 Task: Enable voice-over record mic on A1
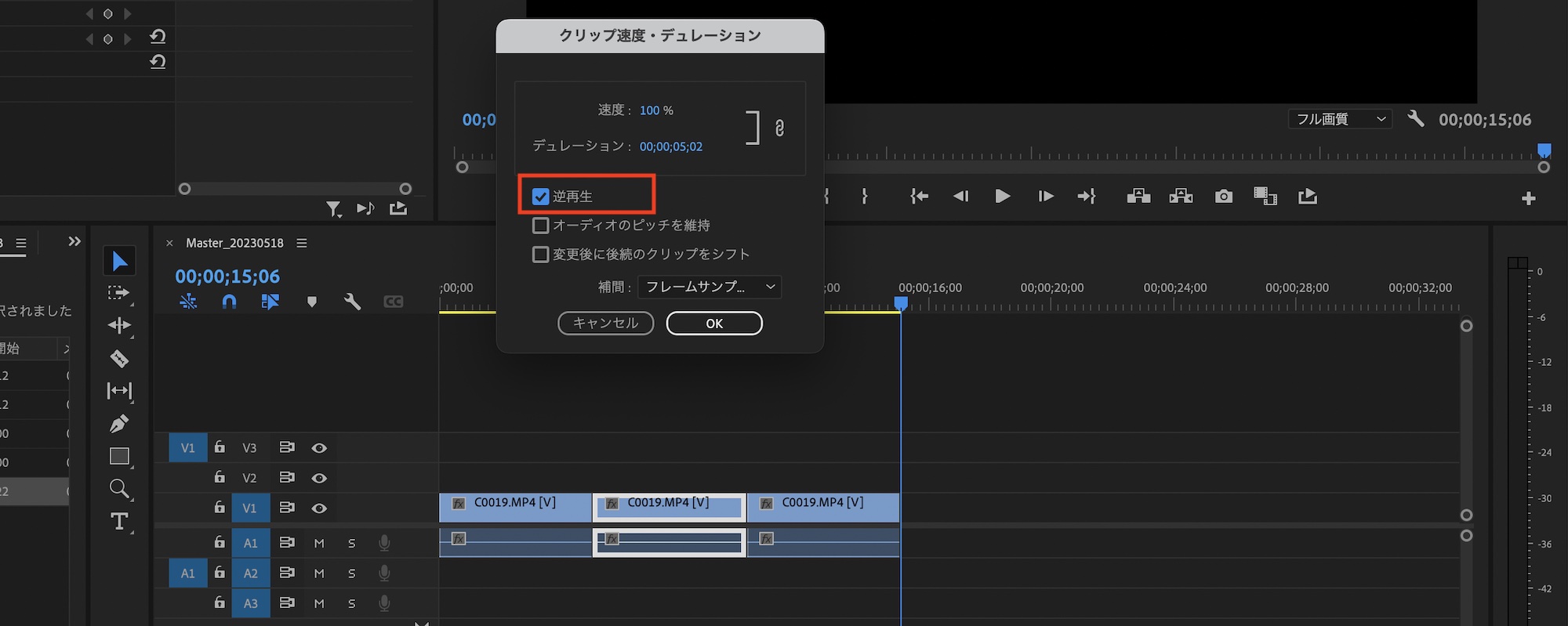coord(384,543)
